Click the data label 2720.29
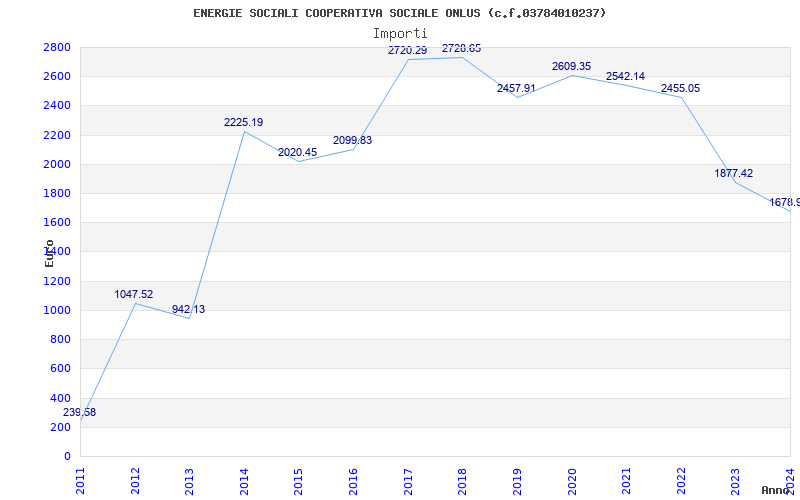The height and width of the screenshot is (500, 800). [408, 50]
